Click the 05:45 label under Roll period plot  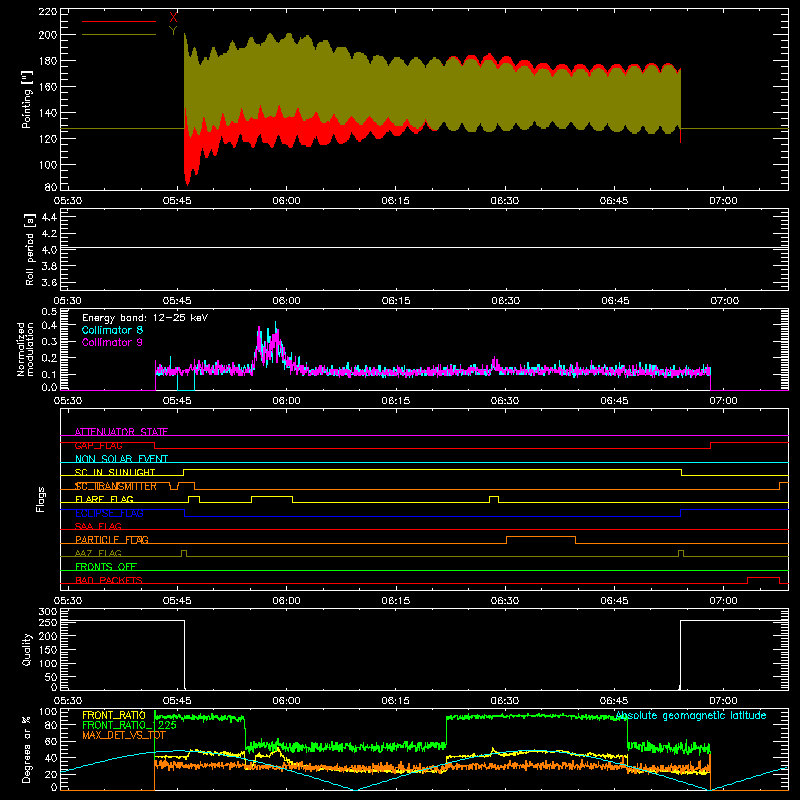pos(177,301)
